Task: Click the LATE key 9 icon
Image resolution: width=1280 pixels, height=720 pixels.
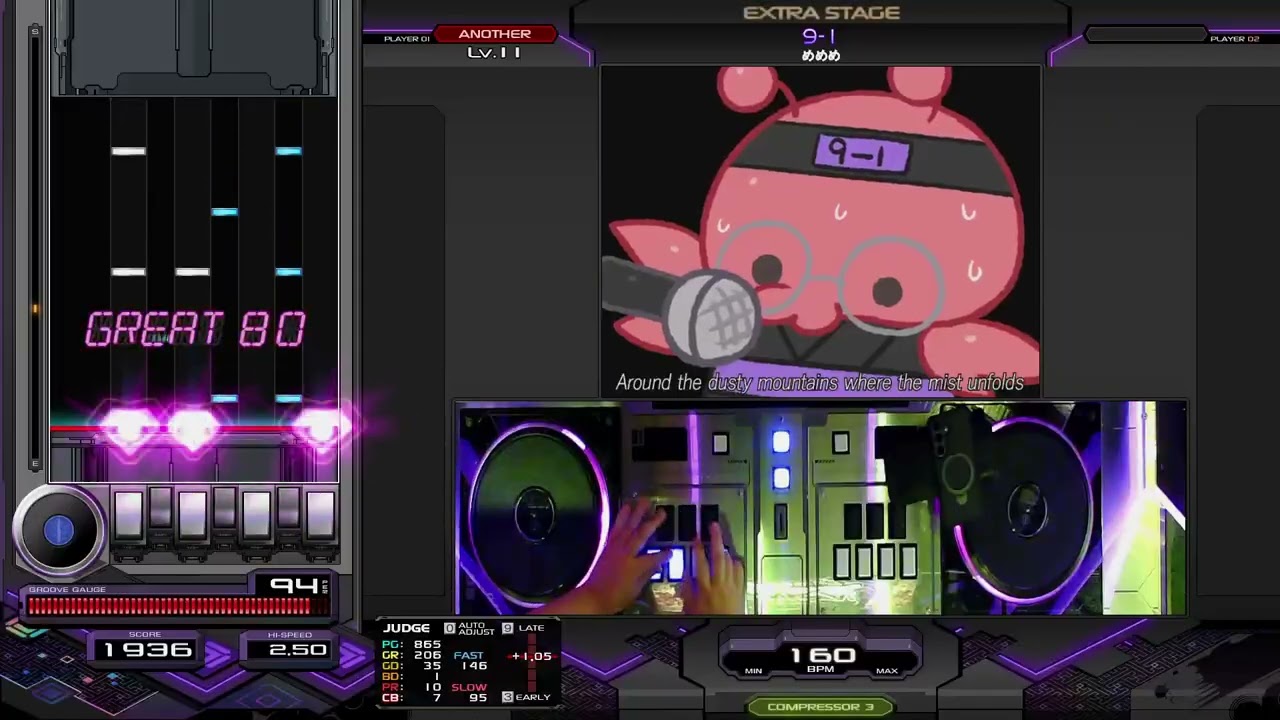Action: 508,628
